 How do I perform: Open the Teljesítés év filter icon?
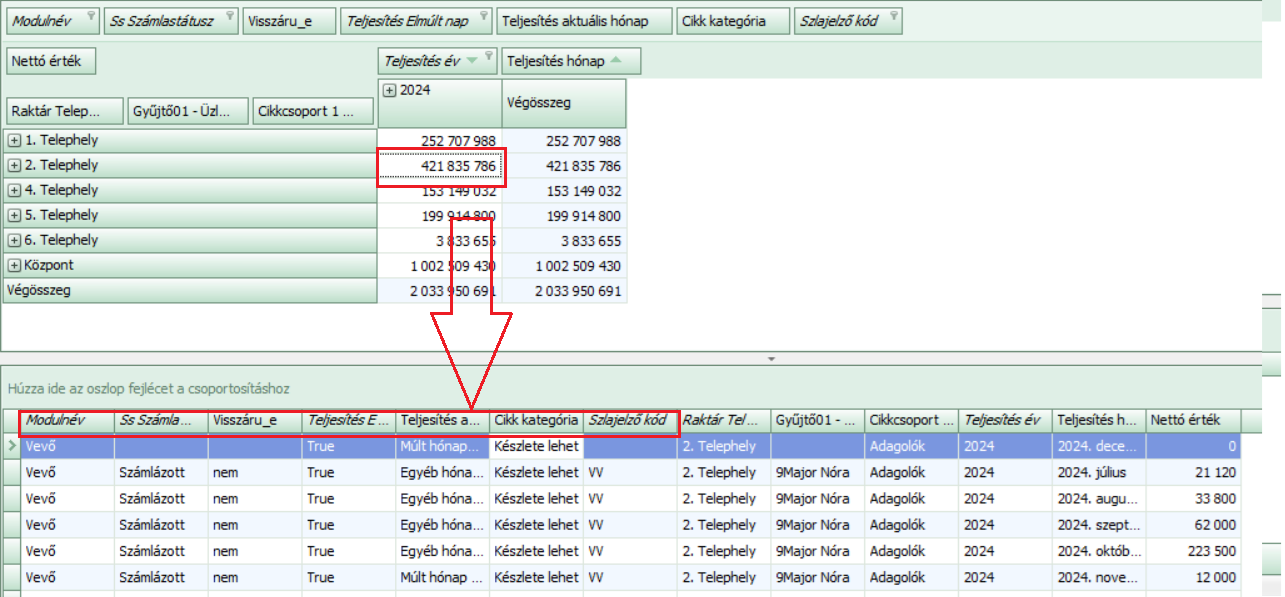[487, 57]
